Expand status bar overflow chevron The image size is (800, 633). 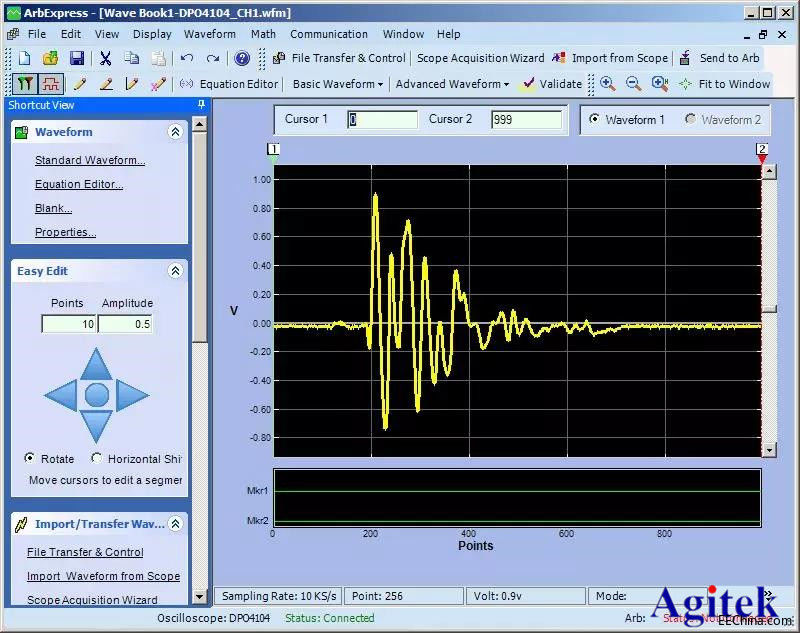tap(767, 594)
